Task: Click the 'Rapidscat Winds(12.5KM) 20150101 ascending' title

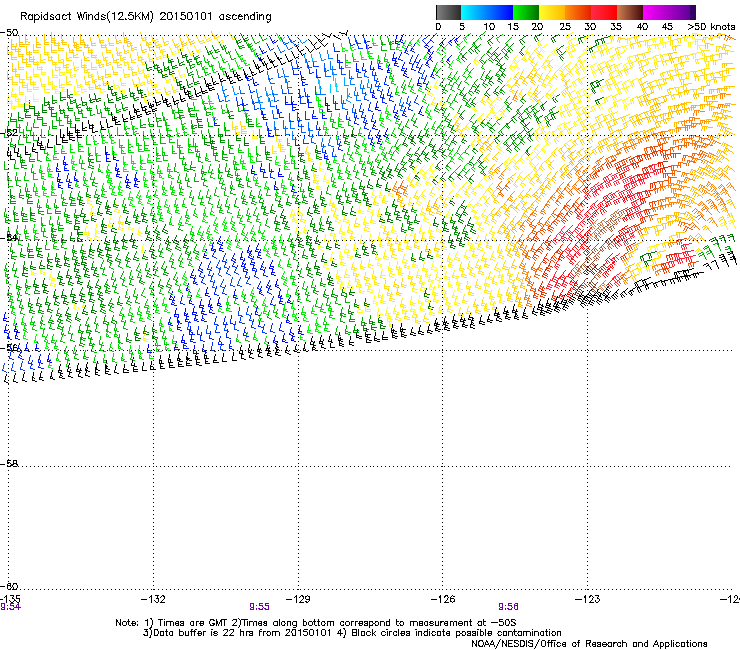Action: point(146,17)
